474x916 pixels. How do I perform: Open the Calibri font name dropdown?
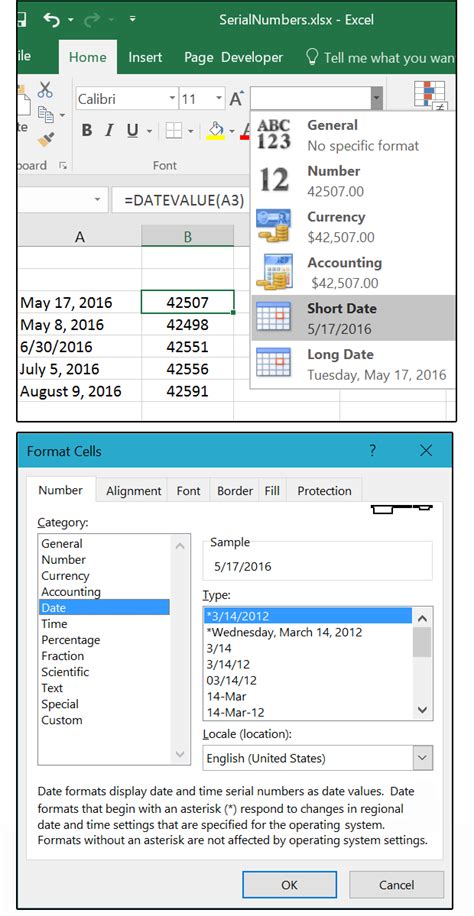coord(172,99)
